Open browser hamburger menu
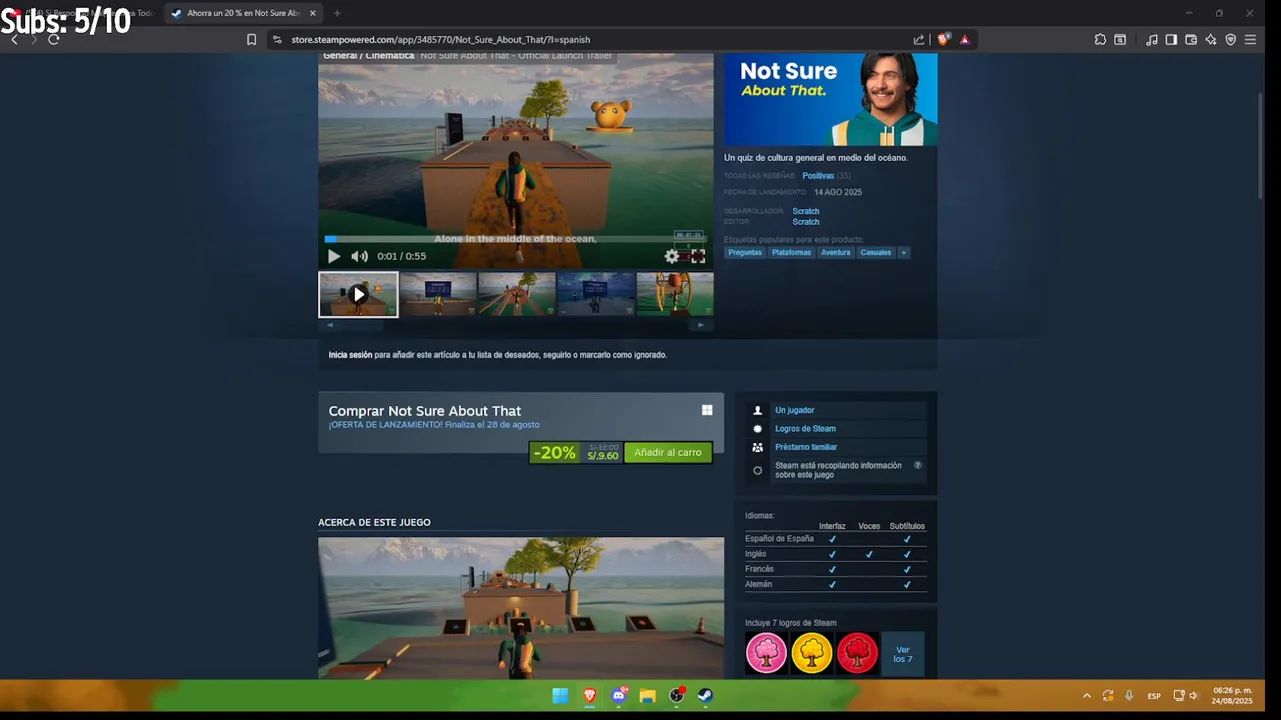 pyautogui.click(x=1250, y=40)
